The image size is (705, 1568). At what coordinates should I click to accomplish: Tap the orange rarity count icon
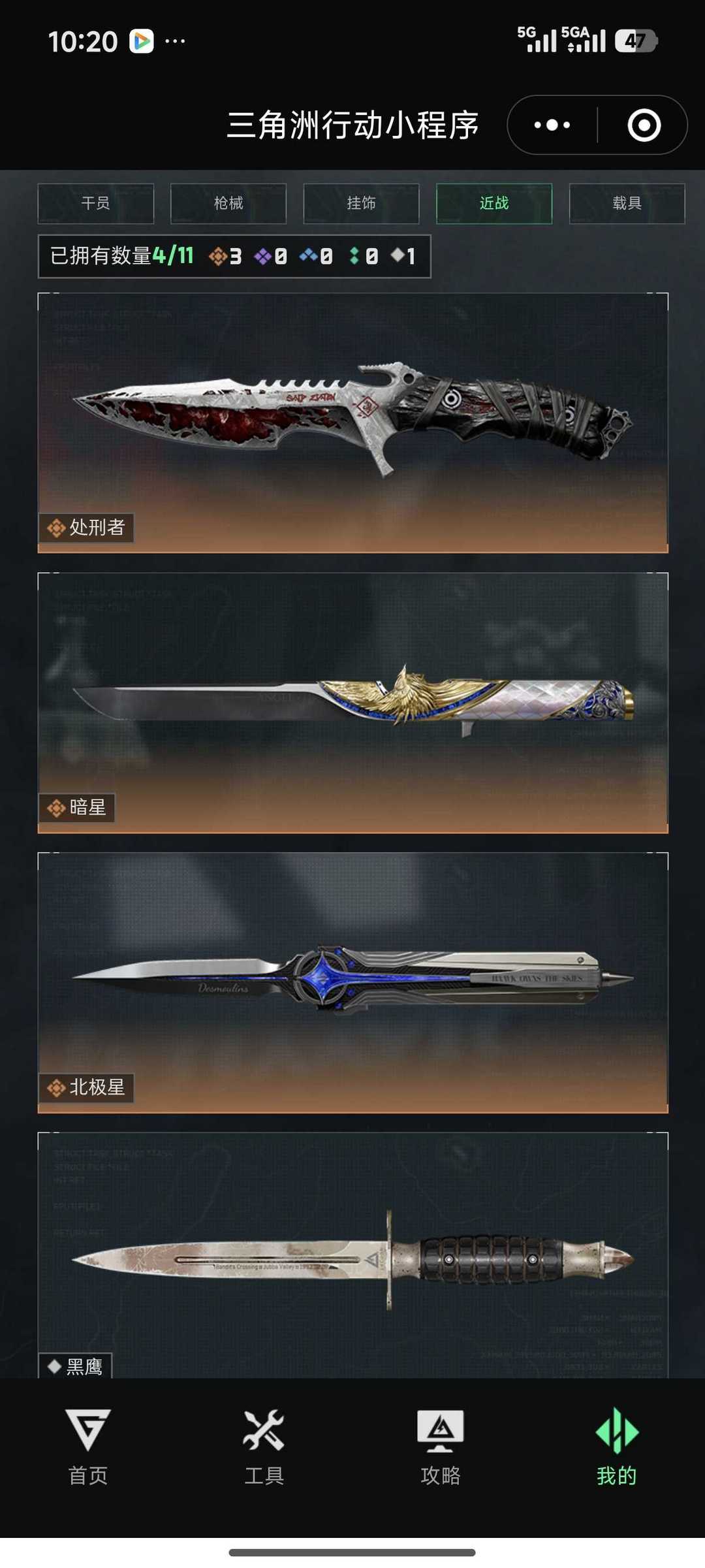tap(217, 257)
